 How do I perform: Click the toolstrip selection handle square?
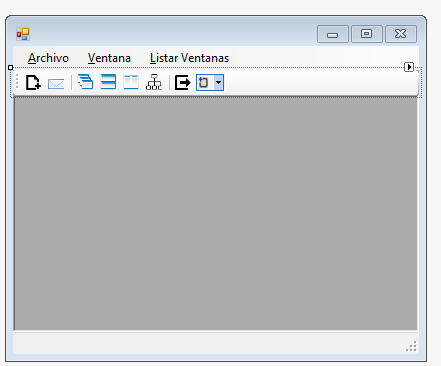point(10,68)
